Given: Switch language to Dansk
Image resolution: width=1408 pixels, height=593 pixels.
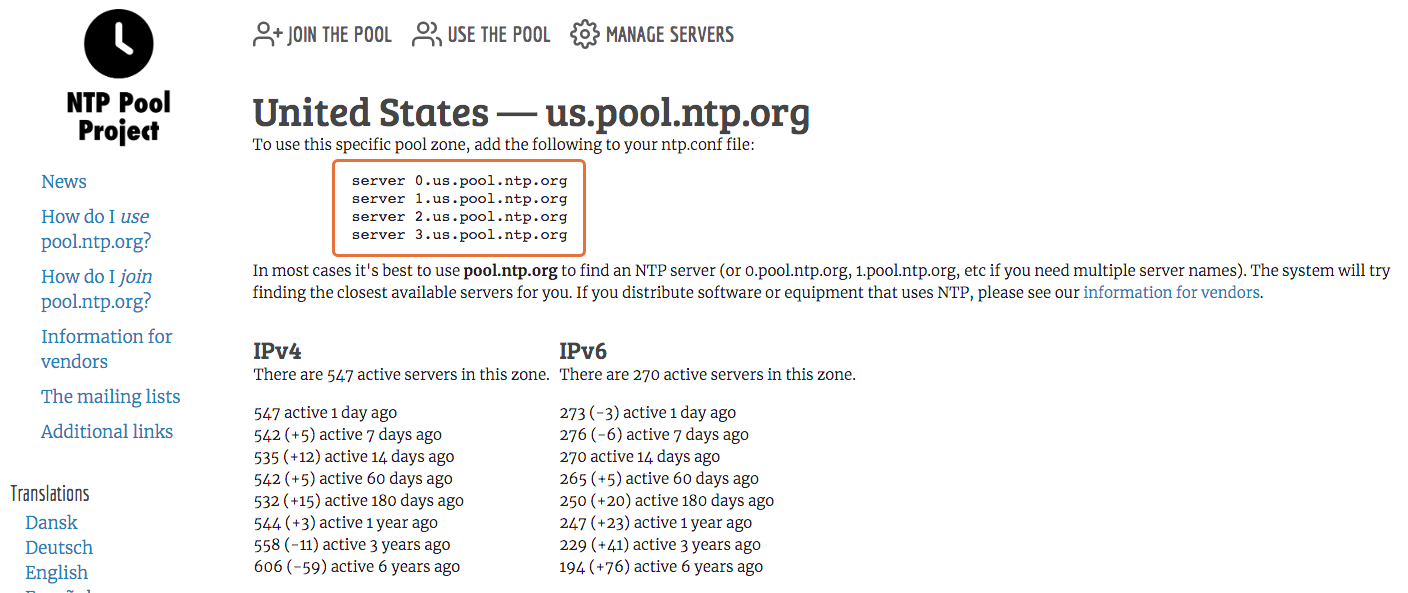Looking at the screenshot, I should (51, 523).
